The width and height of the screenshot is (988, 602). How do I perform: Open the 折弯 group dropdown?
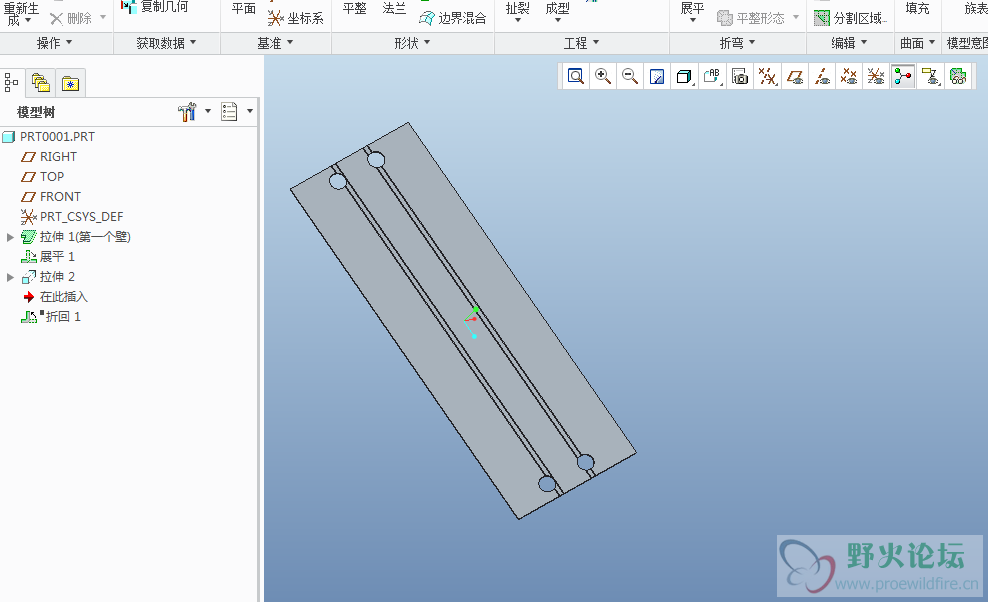[x=737, y=43]
